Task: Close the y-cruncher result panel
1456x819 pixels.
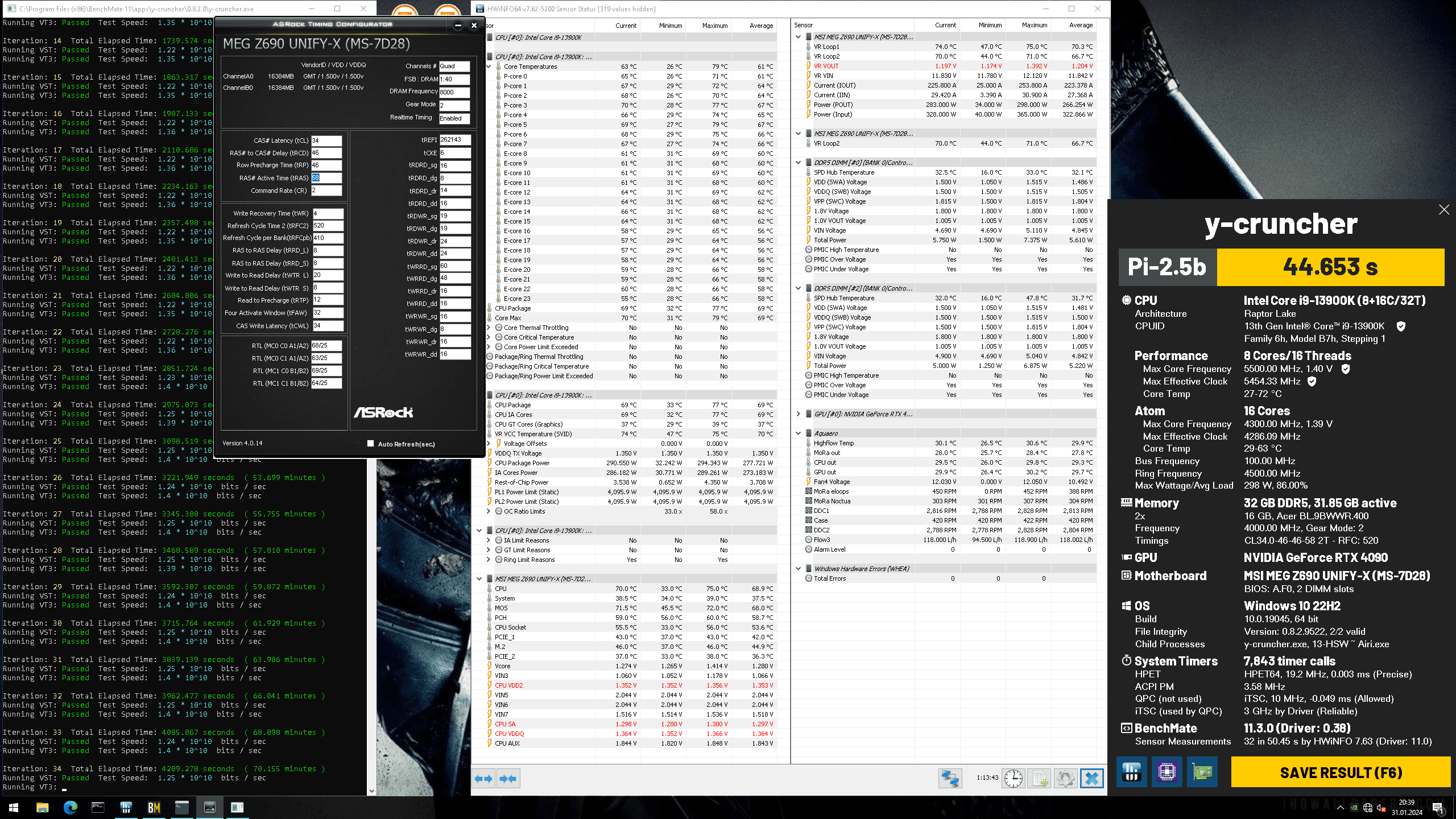Action: point(1443,210)
